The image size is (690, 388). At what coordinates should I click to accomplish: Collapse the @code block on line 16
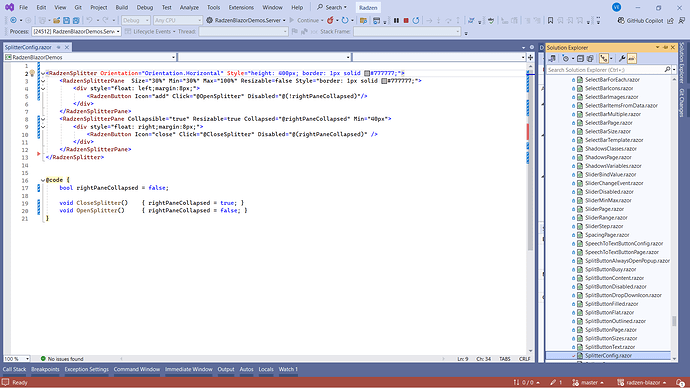point(43,180)
